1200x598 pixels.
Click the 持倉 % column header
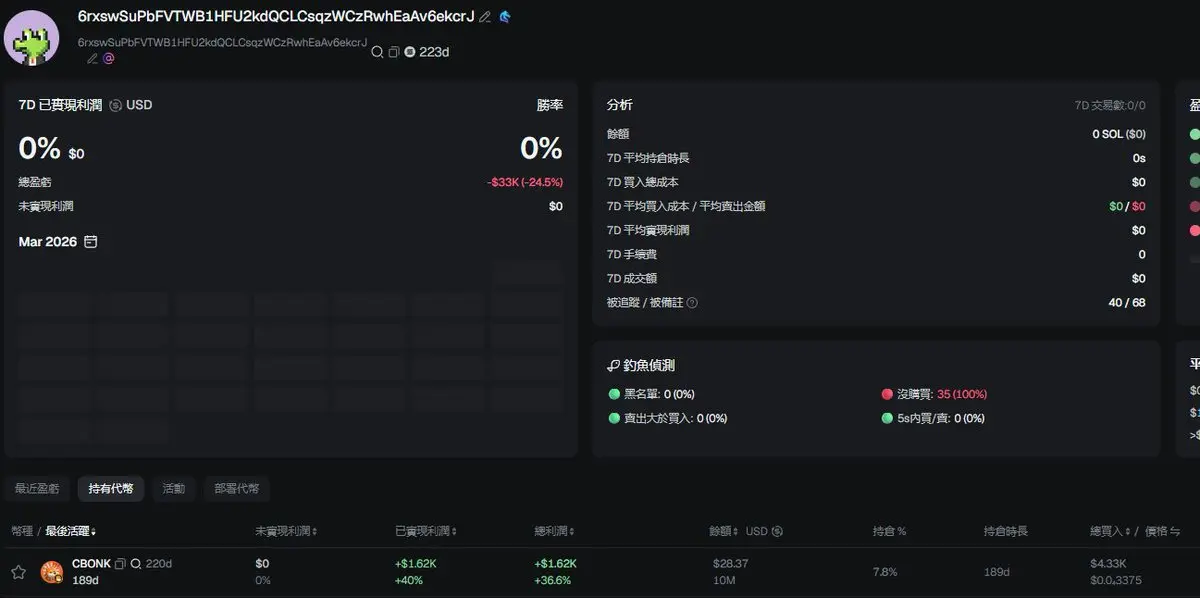coord(889,531)
